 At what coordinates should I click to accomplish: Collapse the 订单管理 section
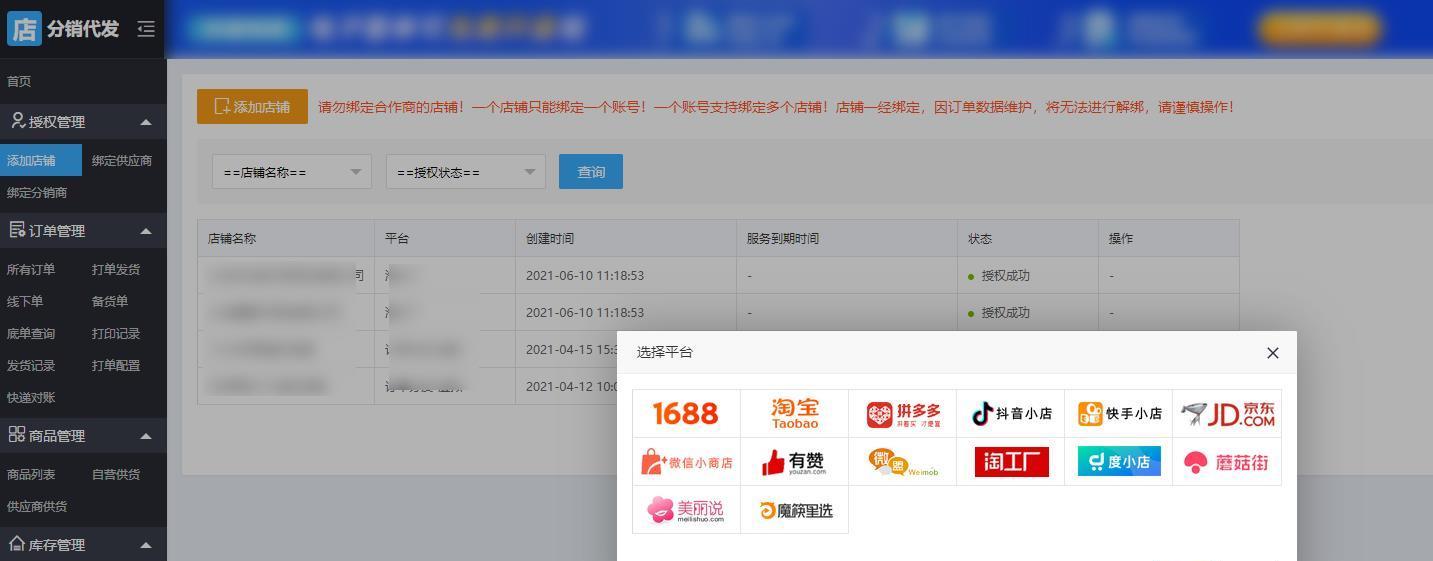coord(146,231)
